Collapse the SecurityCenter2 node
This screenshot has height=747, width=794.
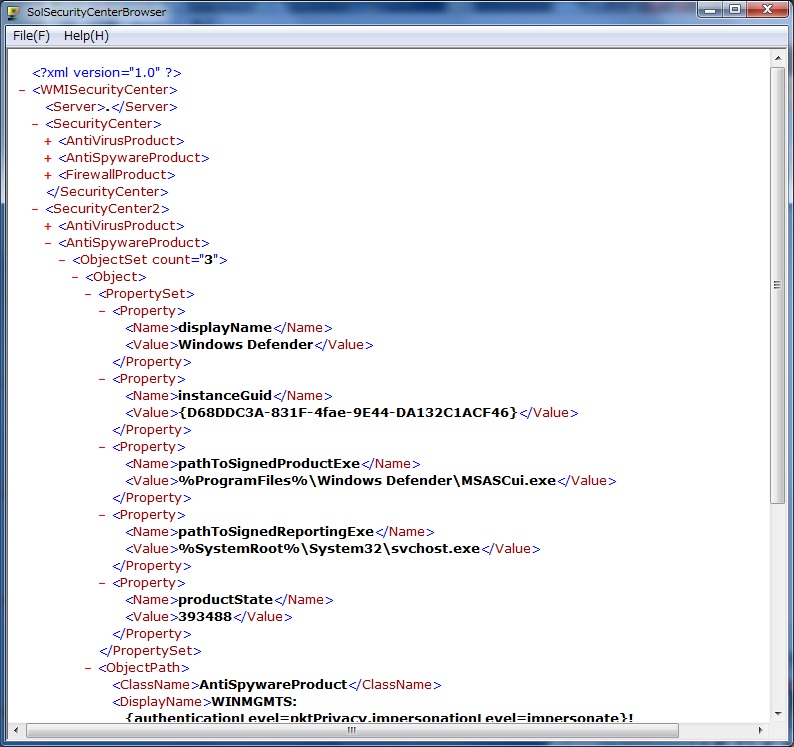[35, 209]
